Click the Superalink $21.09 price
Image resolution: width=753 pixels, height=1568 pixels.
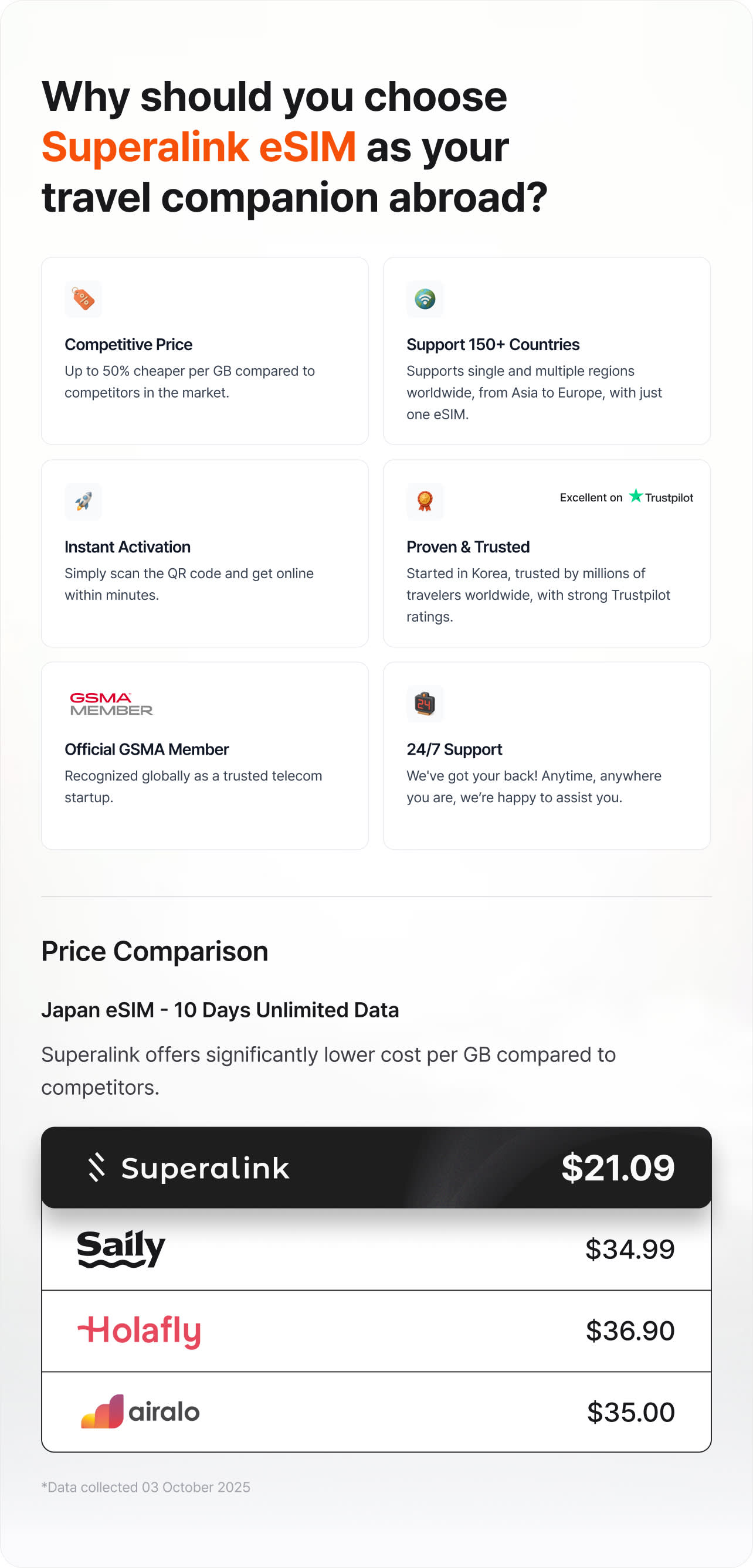pyautogui.click(x=618, y=1167)
